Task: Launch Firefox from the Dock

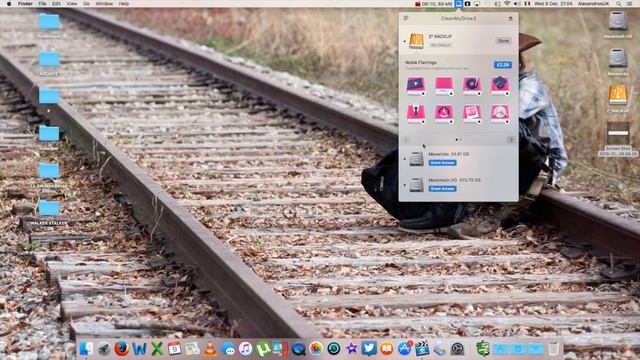Action: (122, 349)
